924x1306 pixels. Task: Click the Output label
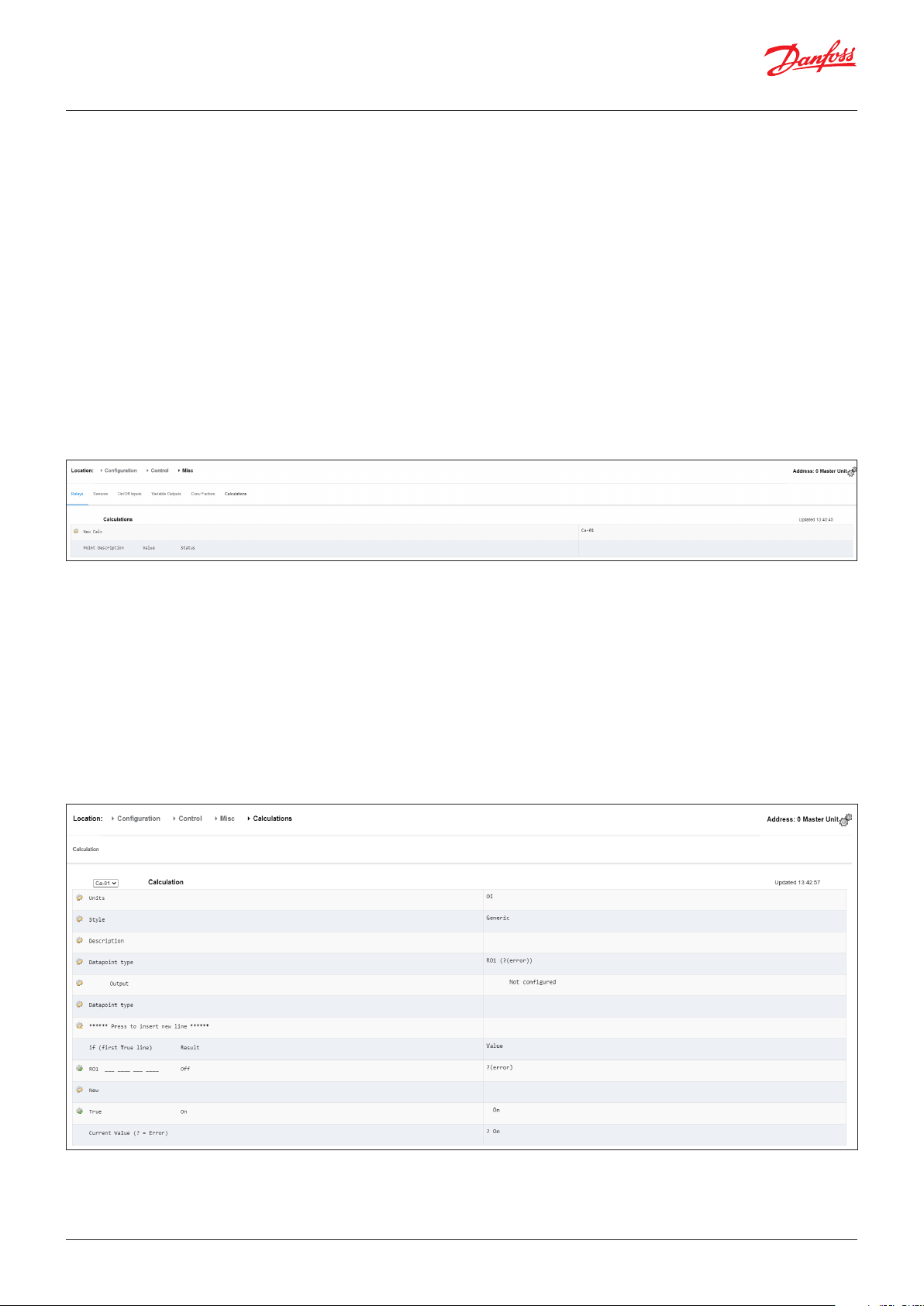point(119,984)
